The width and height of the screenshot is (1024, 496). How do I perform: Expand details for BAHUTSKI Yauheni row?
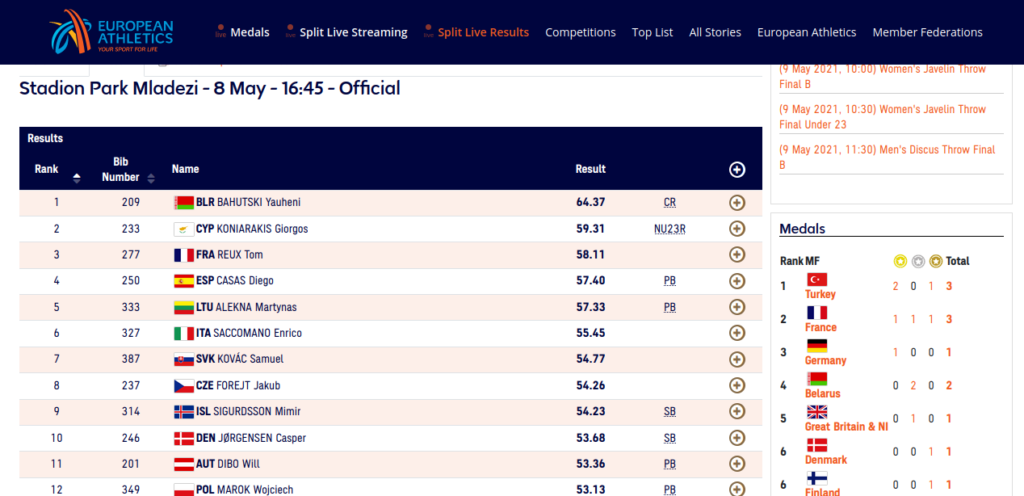[x=737, y=203]
